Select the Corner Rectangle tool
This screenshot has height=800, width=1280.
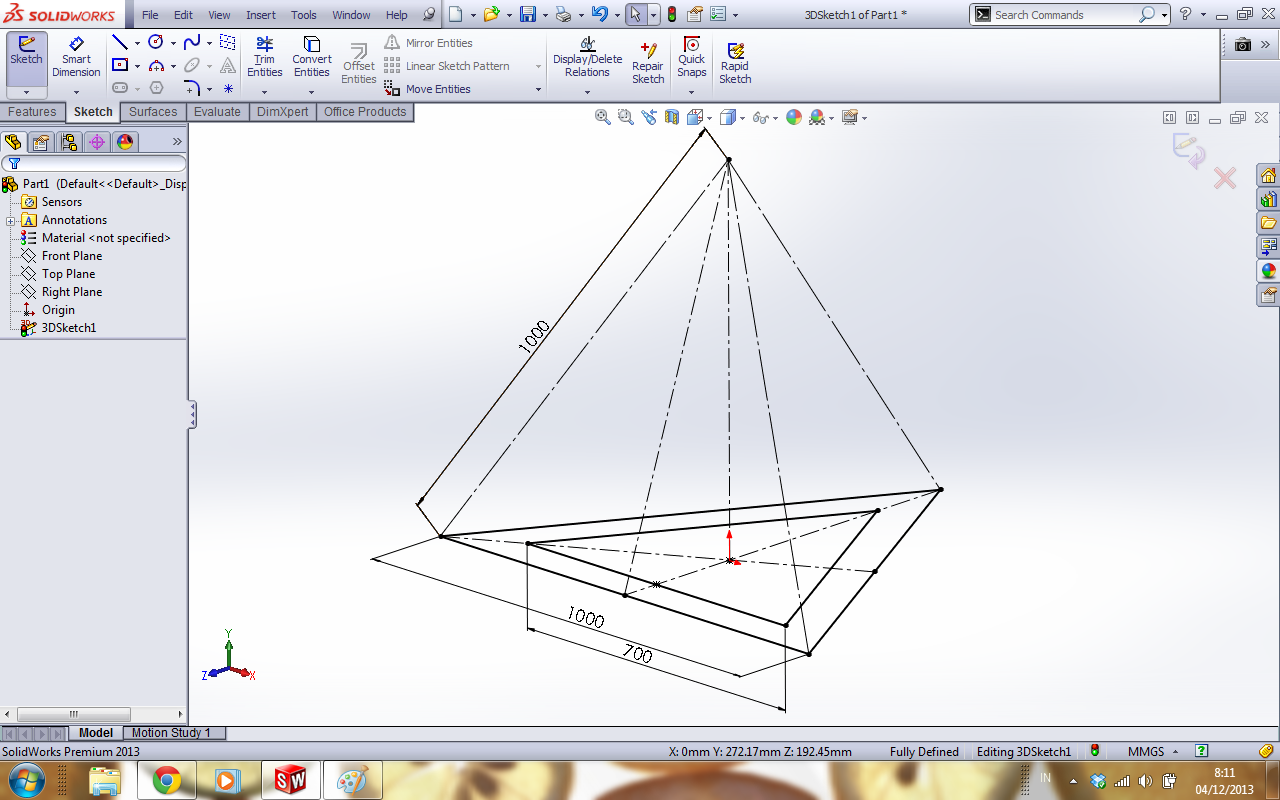pos(120,65)
